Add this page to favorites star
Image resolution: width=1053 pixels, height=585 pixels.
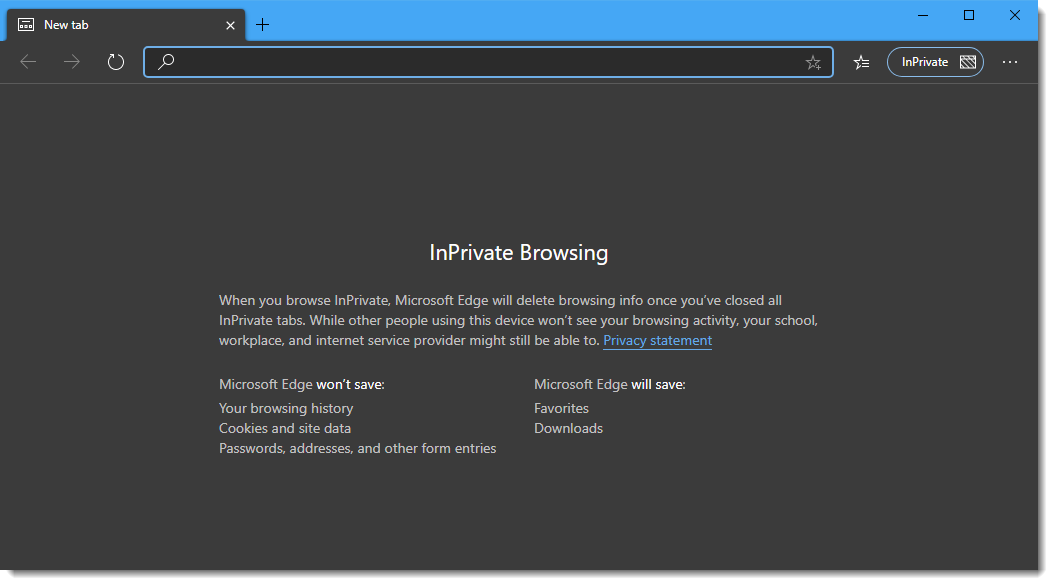813,62
